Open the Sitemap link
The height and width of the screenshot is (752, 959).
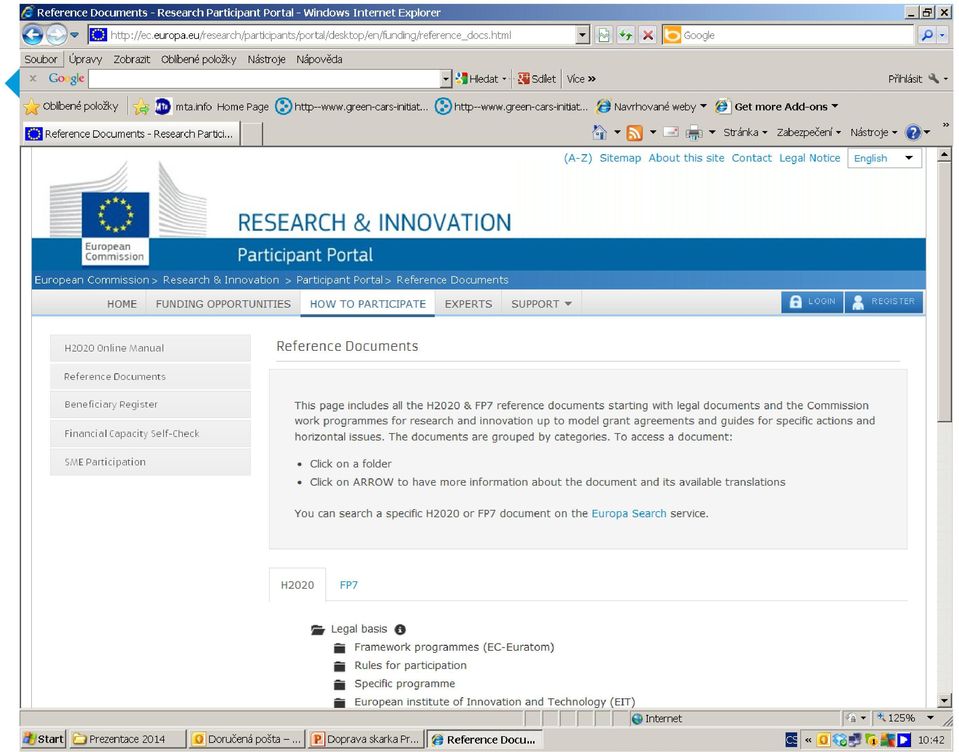click(620, 158)
